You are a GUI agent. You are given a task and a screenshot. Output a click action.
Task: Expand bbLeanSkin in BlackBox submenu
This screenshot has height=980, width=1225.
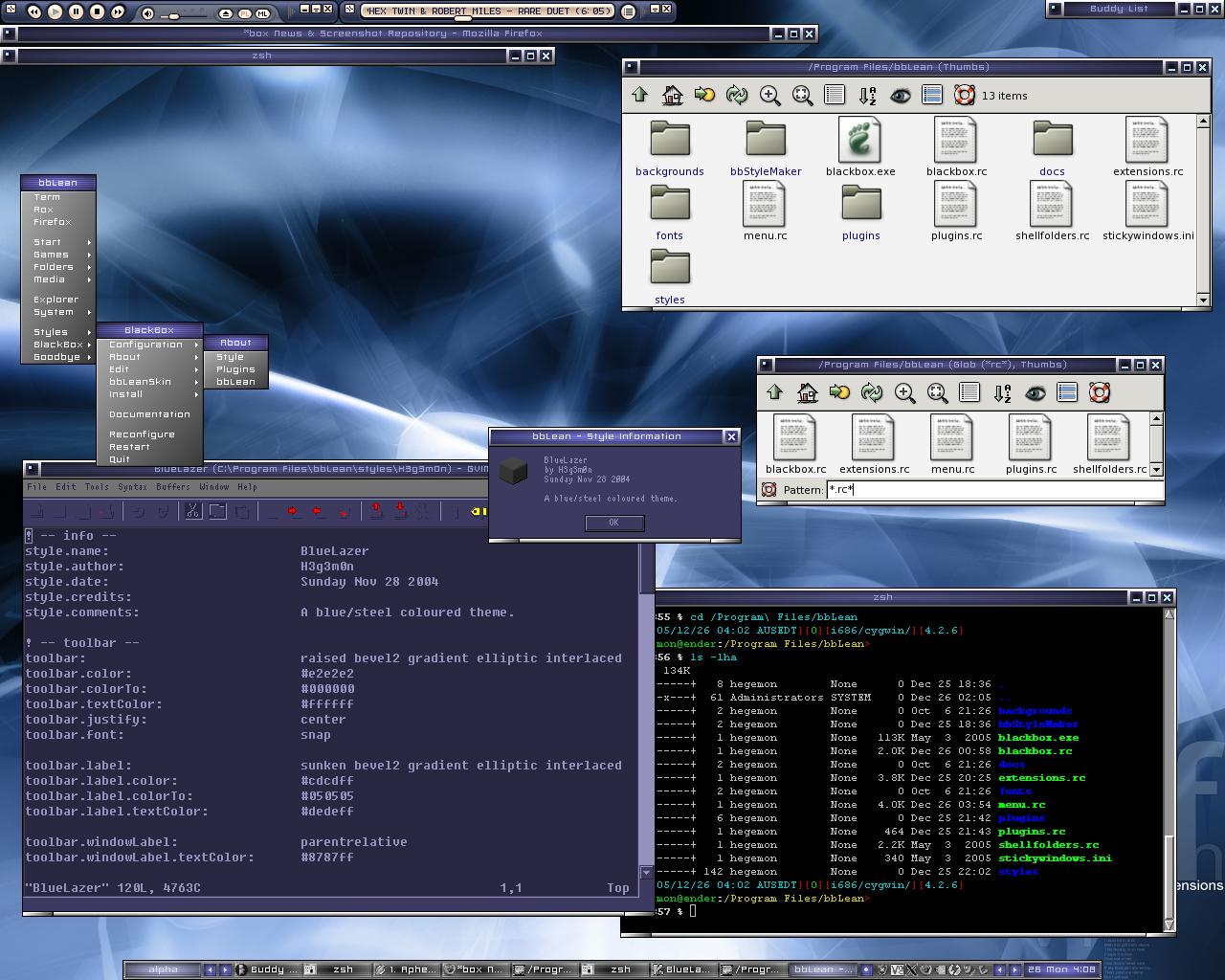pyautogui.click(x=149, y=382)
